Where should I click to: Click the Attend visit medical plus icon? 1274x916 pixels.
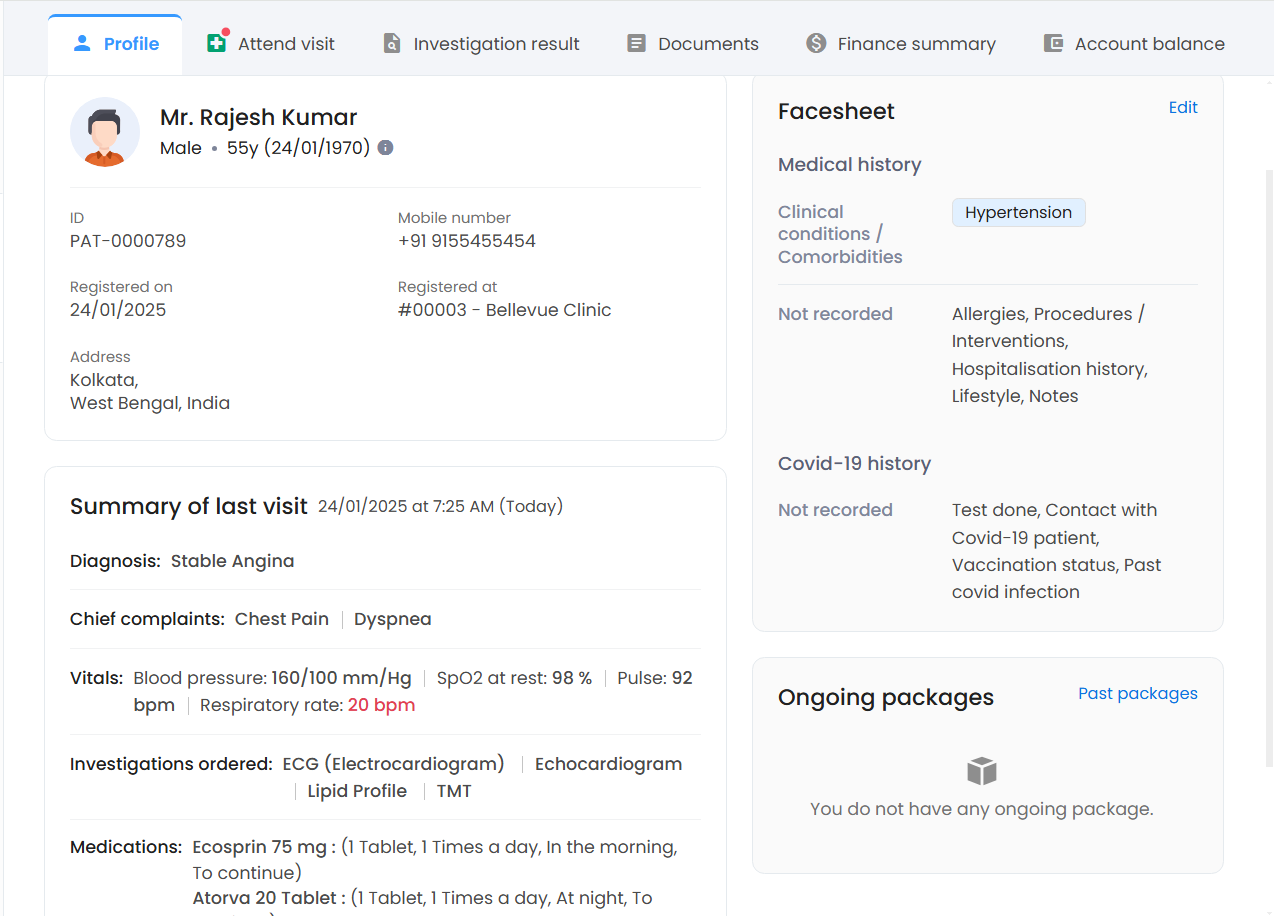216,43
